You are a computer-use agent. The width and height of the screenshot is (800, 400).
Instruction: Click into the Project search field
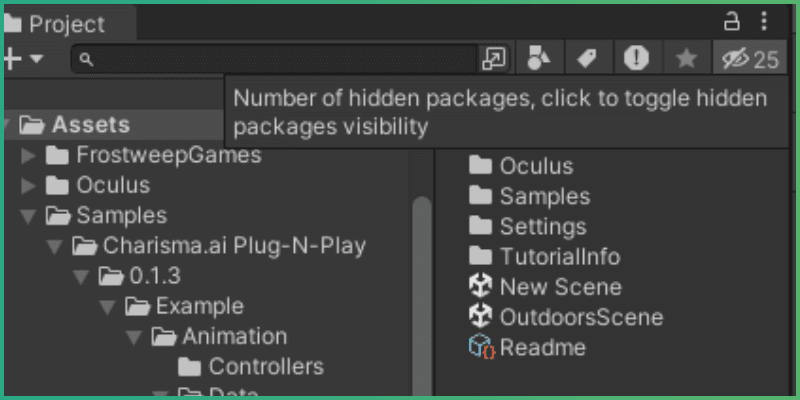pyautogui.click(x=280, y=59)
